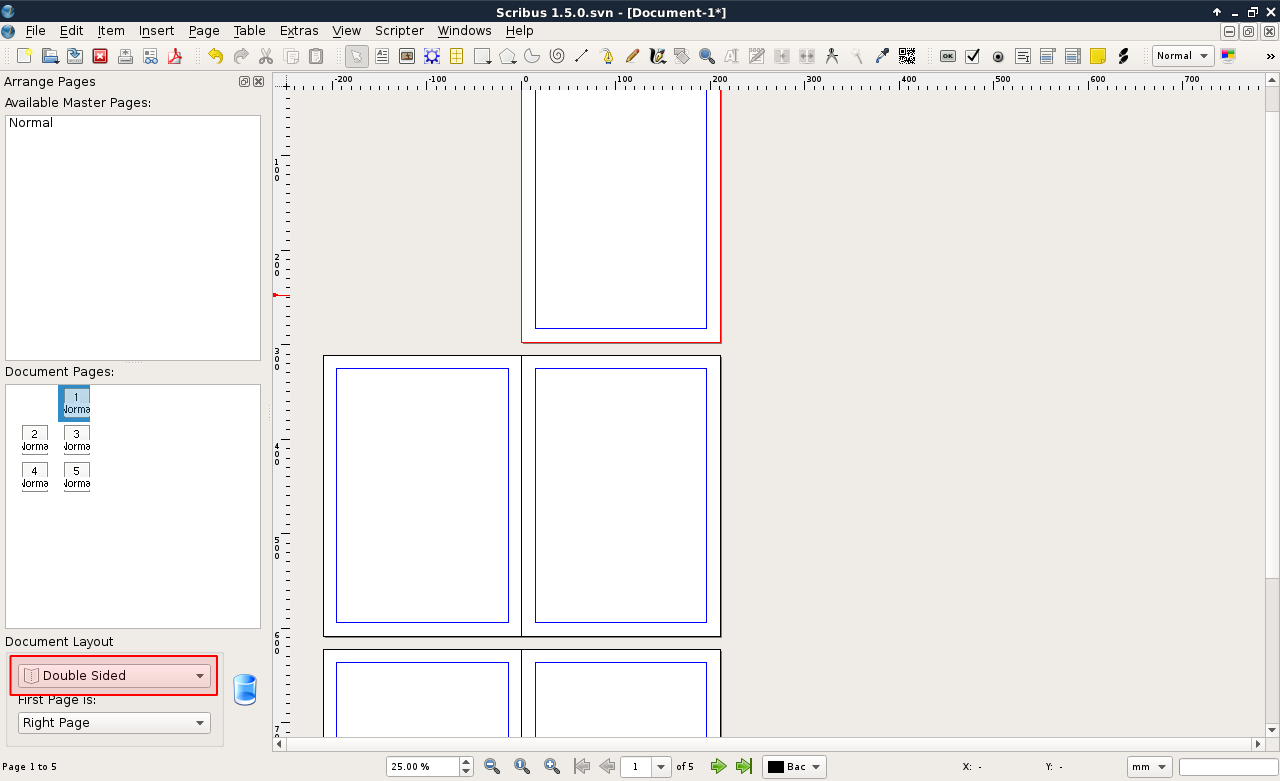Insert a PDF checkbox field
This screenshot has width=1280, height=781.
click(x=972, y=56)
